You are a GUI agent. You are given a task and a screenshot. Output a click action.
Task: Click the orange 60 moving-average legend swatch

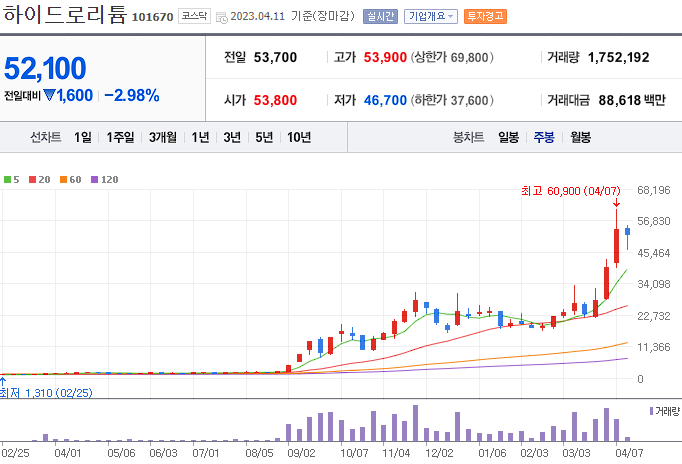pyautogui.click(x=64, y=180)
